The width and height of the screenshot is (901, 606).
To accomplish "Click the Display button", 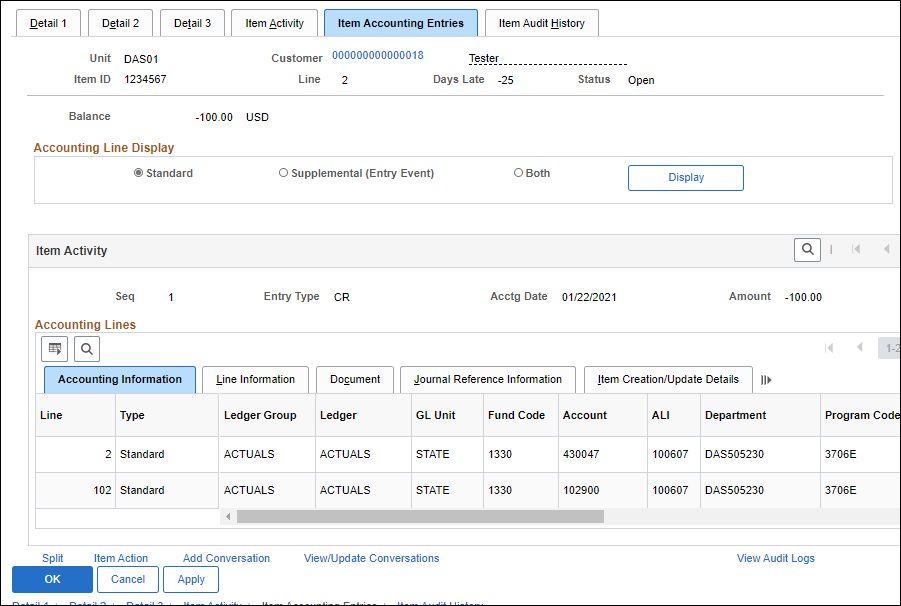I will (685, 177).
